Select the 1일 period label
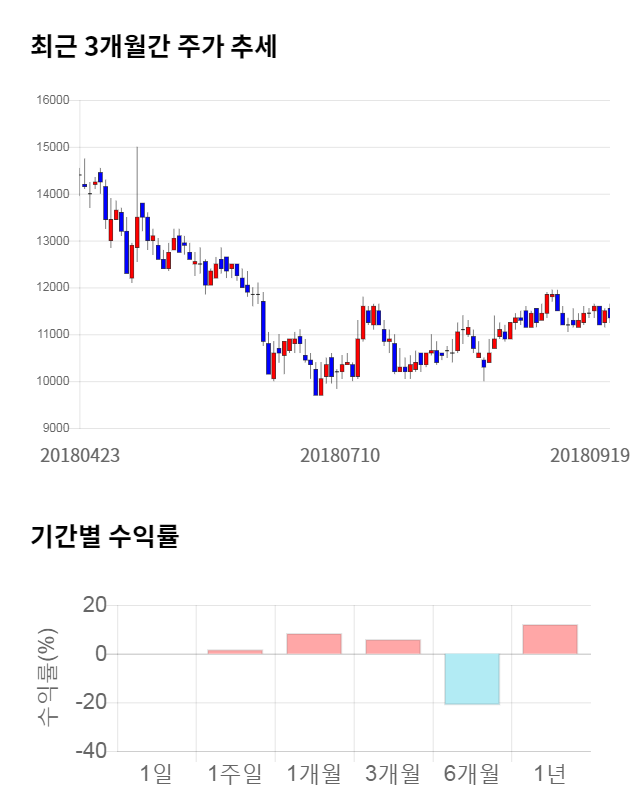The width and height of the screenshot is (640, 810). pos(156,774)
